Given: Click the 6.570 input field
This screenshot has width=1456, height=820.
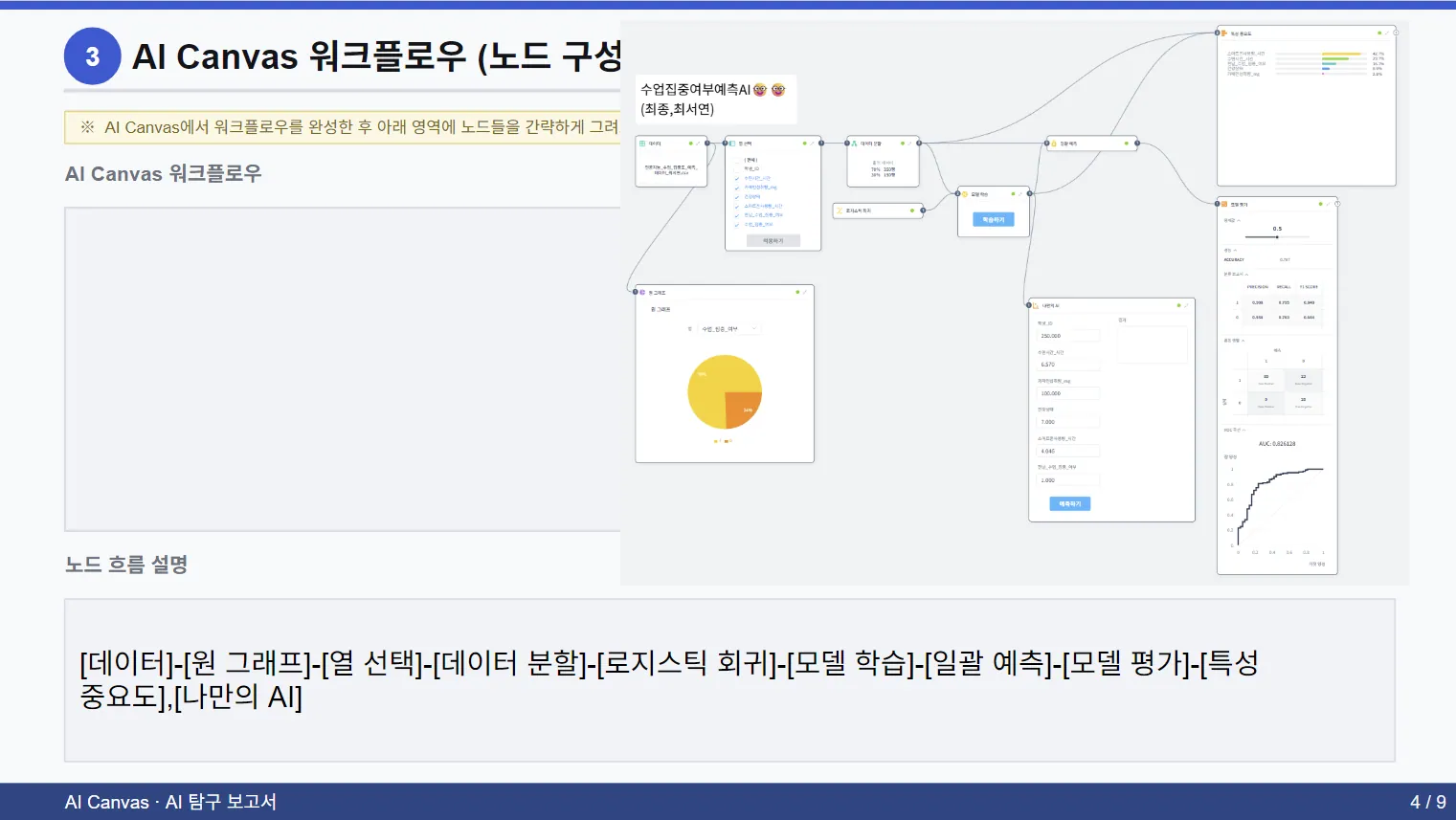Looking at the screenshot, I should point(1069,365).
